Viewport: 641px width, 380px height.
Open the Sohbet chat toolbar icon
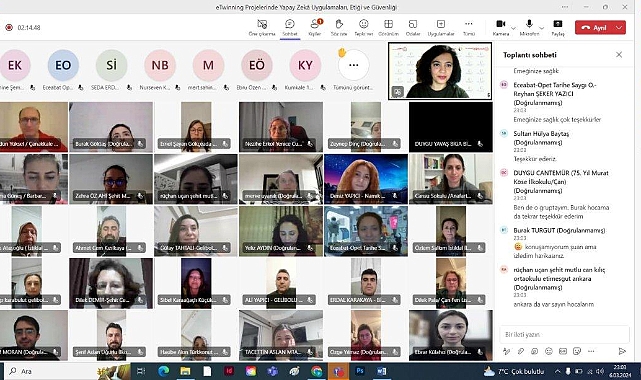290,27
